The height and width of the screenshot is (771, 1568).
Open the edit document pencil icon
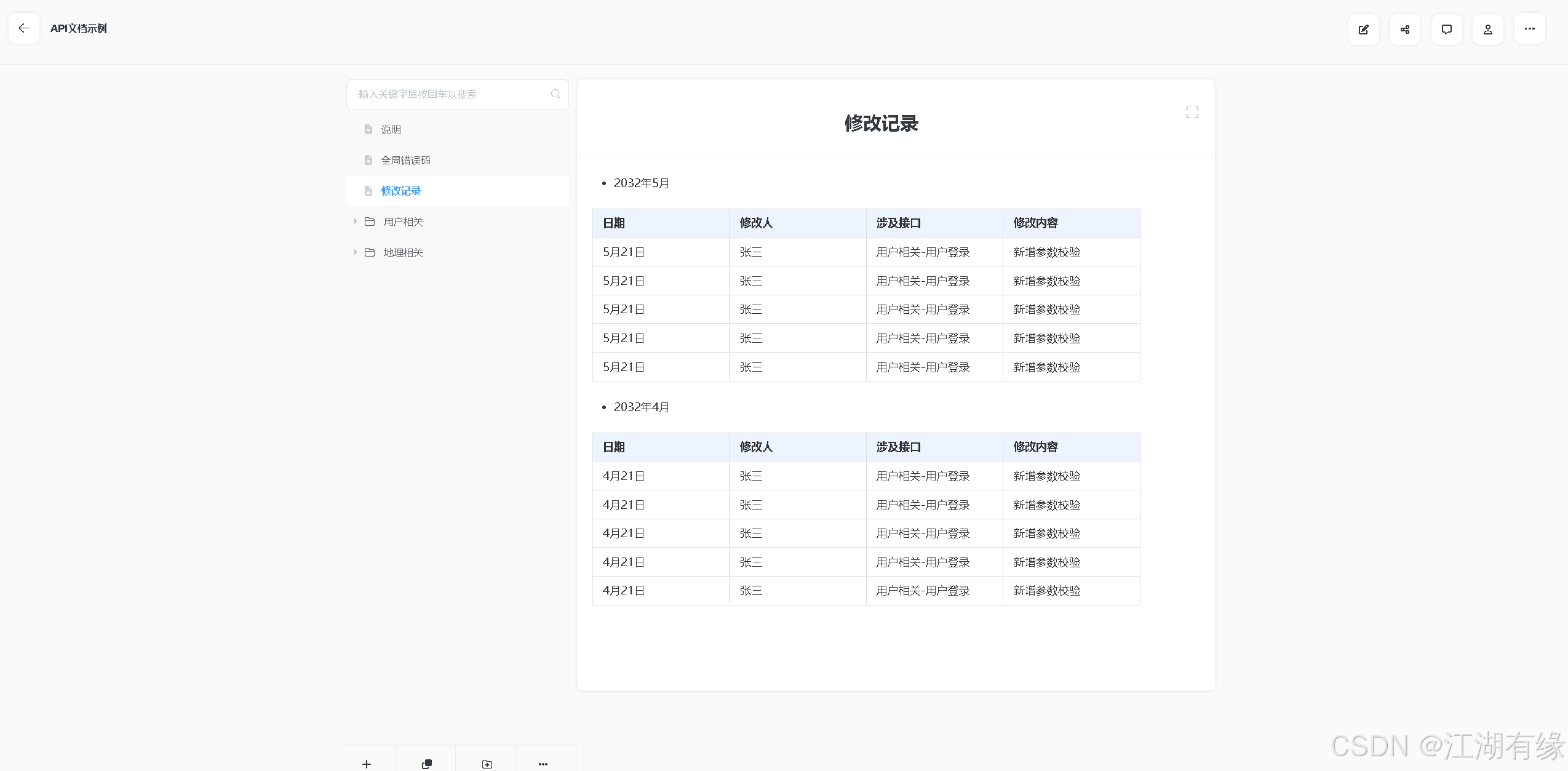click(x=1363, y=29)
